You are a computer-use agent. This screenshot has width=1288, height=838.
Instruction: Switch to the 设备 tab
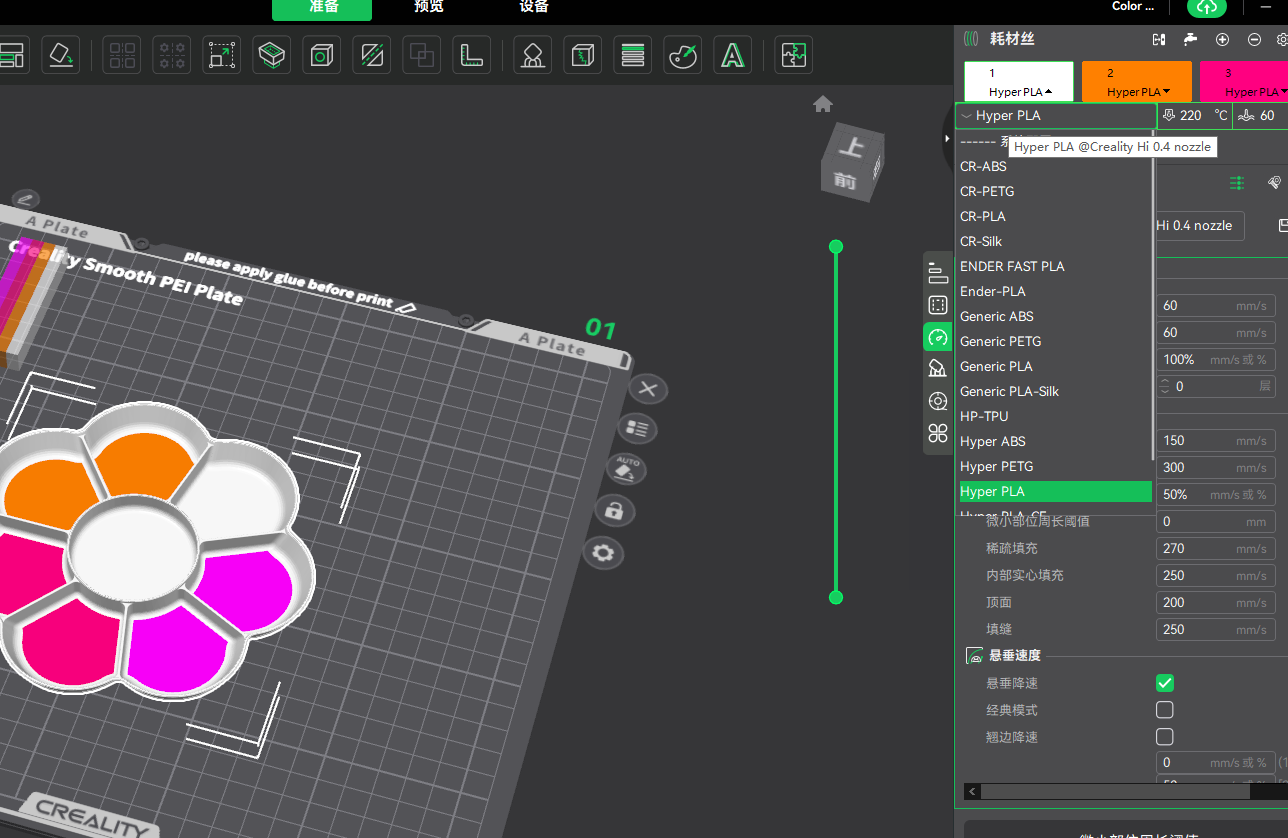(534, 7)
